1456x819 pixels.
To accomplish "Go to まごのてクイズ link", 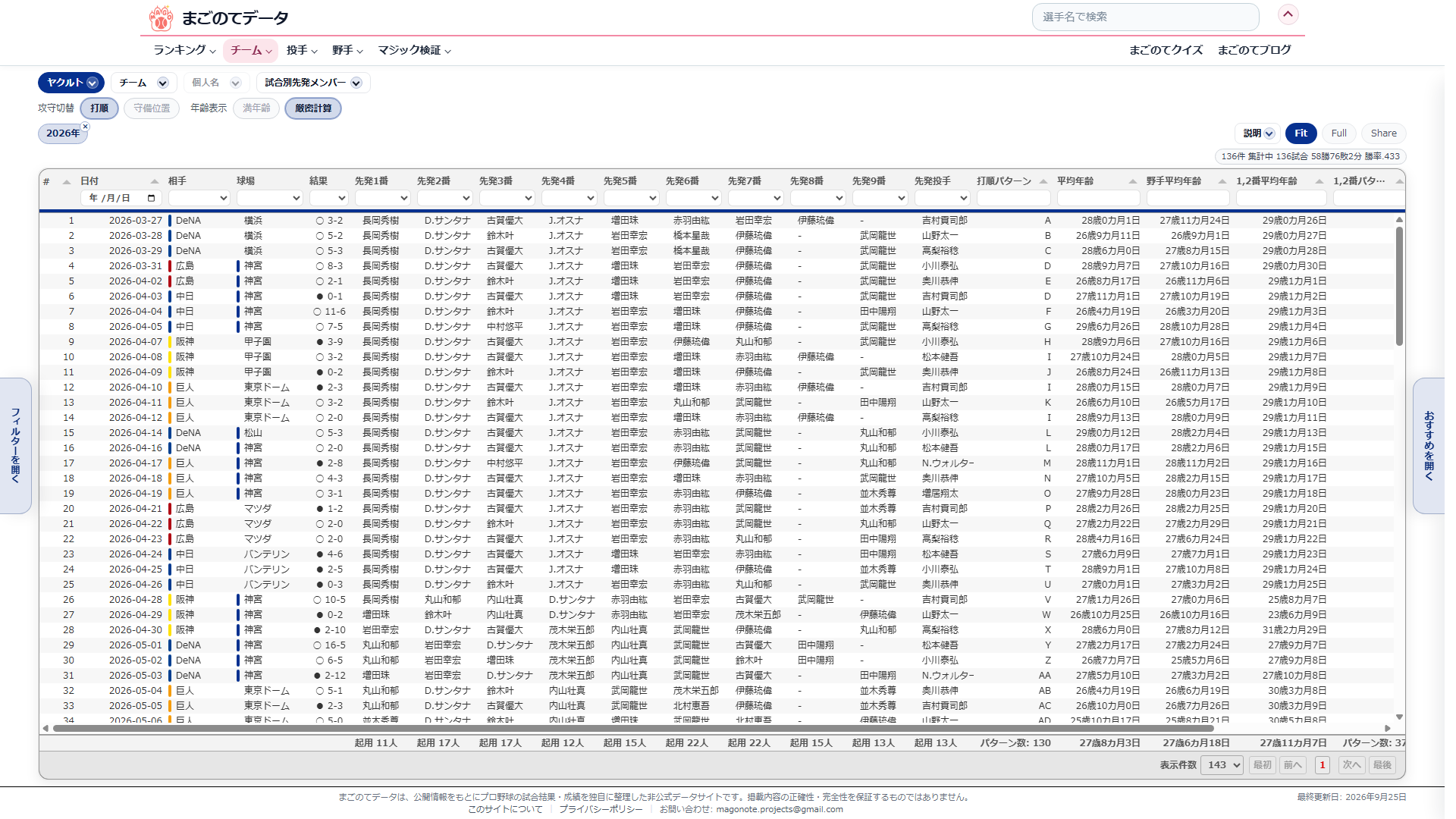I will [x=1166, y=50].
